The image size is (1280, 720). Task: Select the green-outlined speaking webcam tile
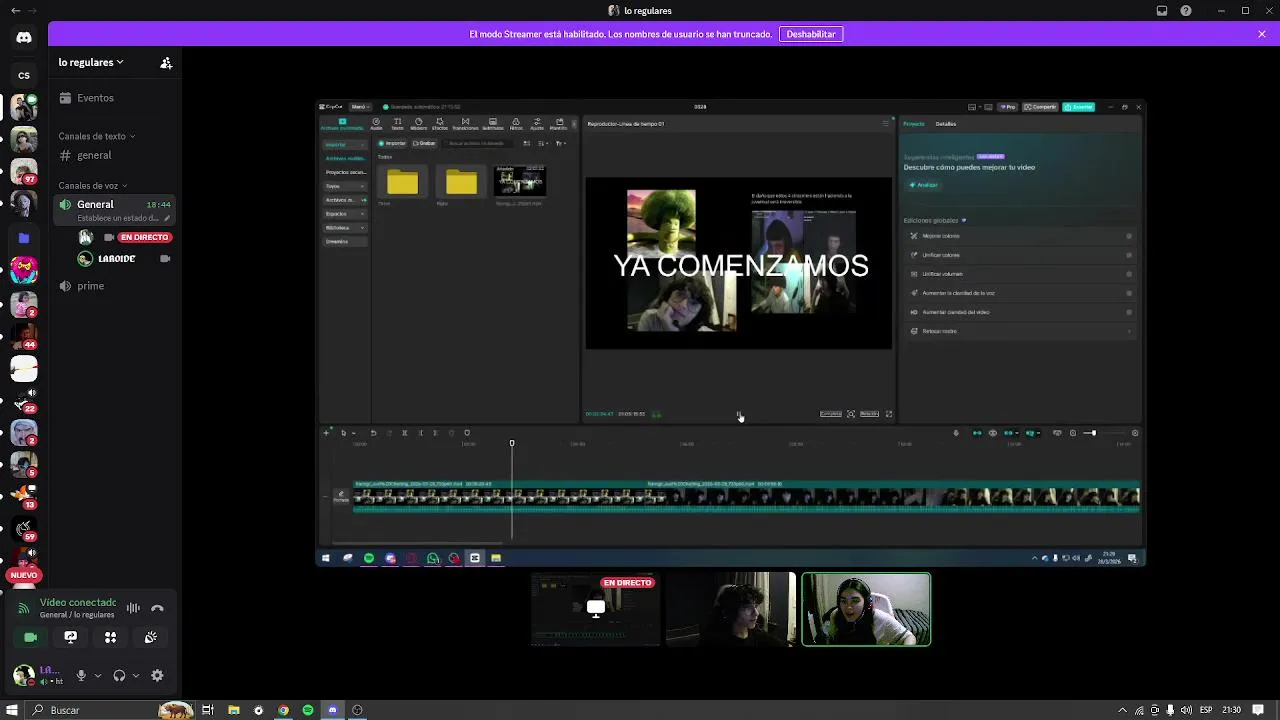click(866, 609)
